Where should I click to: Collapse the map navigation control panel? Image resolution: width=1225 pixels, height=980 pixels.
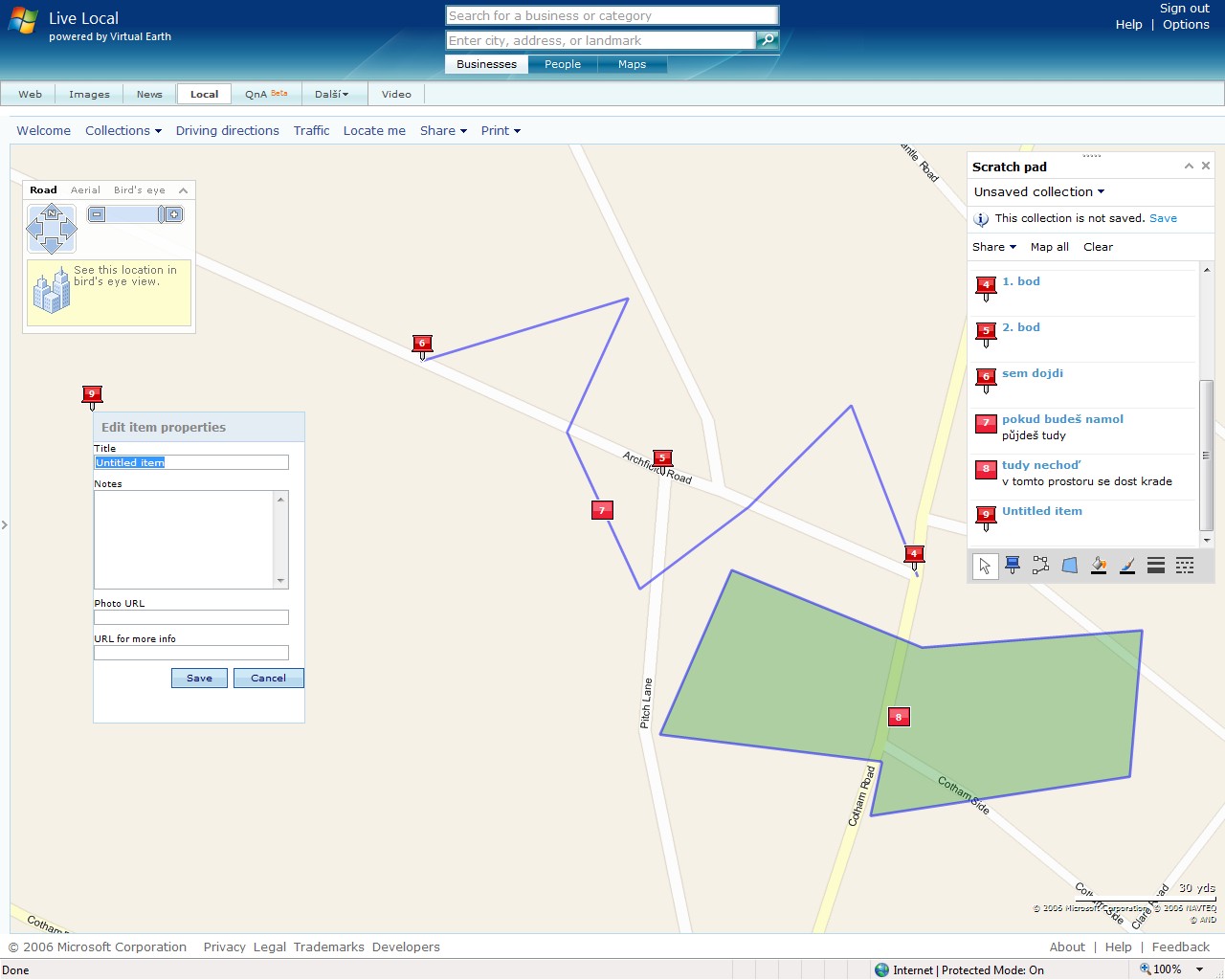point(183,190)
